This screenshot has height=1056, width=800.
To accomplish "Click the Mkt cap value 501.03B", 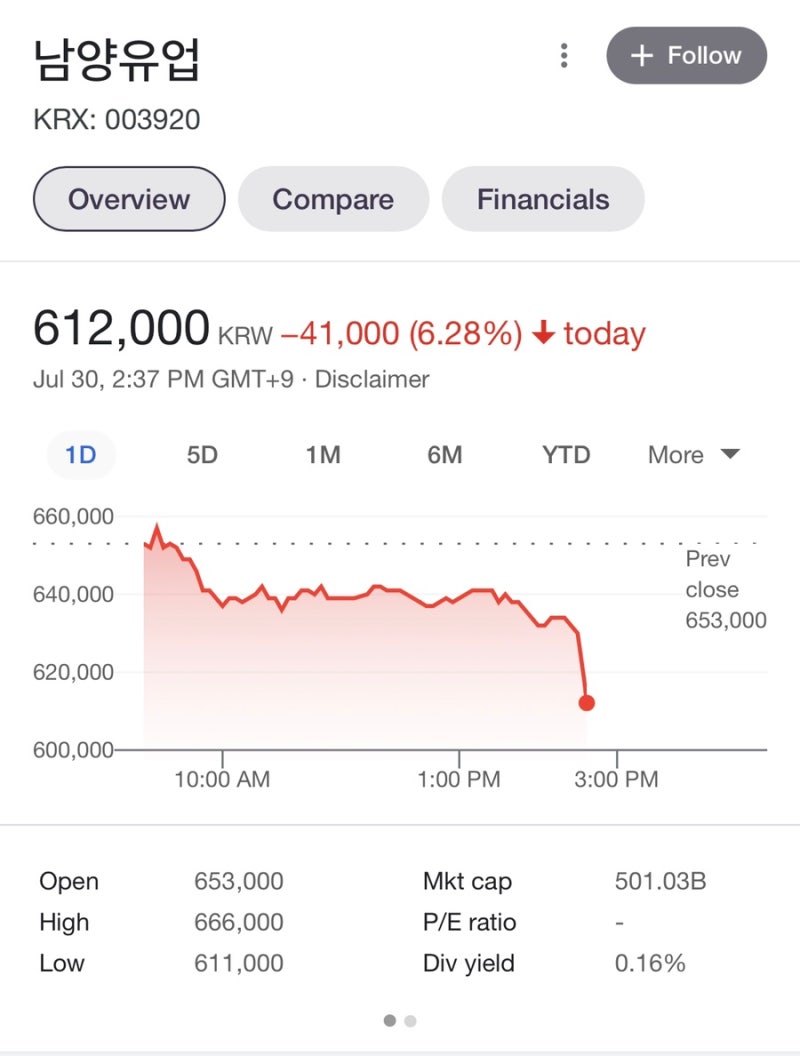I will click(x=660, y=882).
